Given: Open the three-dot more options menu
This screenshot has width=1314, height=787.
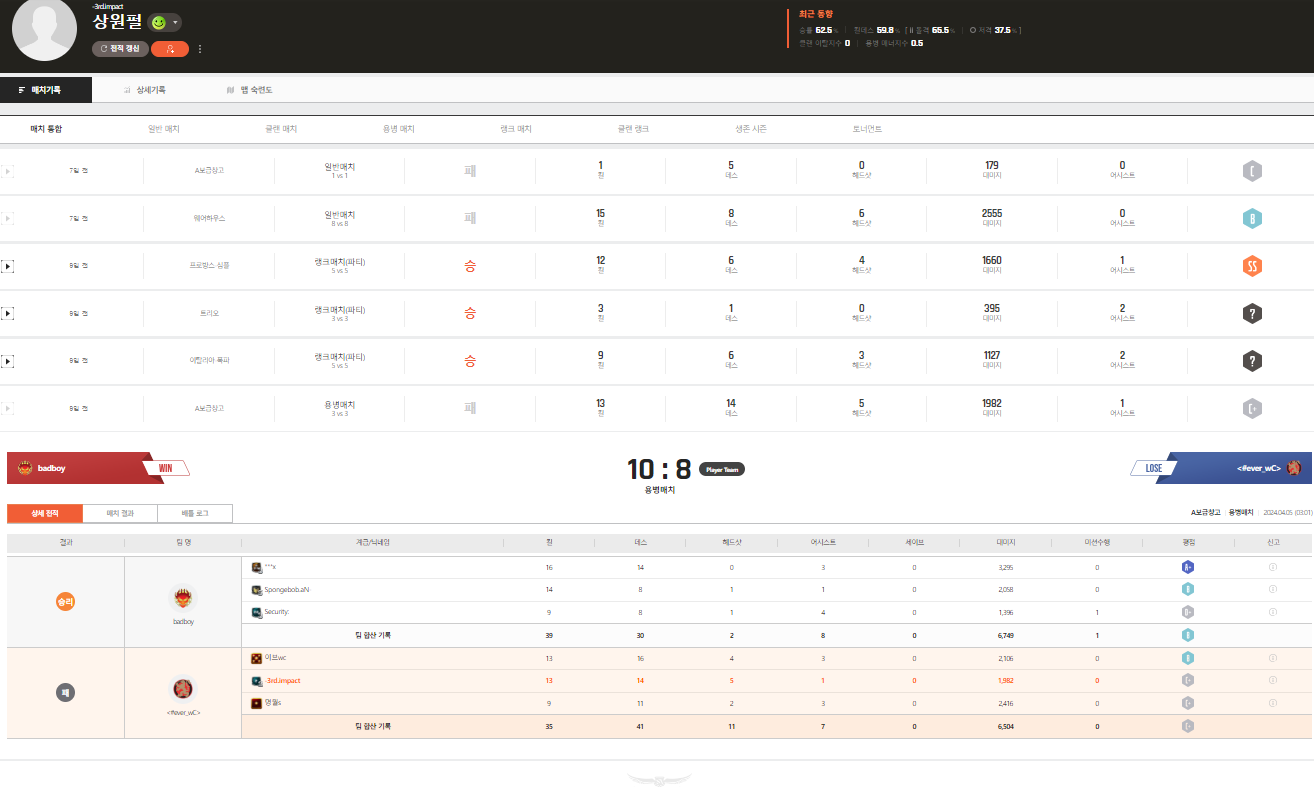Looking at the screenshot, I should tap(200, 48).
